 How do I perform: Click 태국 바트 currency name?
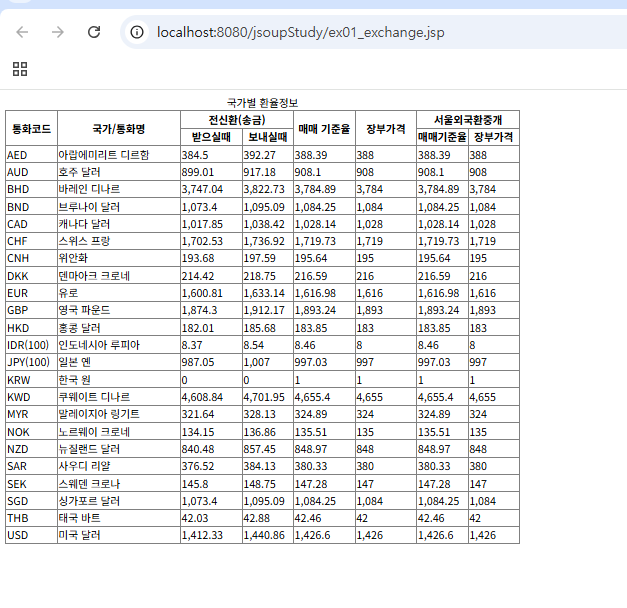[79, 518]
